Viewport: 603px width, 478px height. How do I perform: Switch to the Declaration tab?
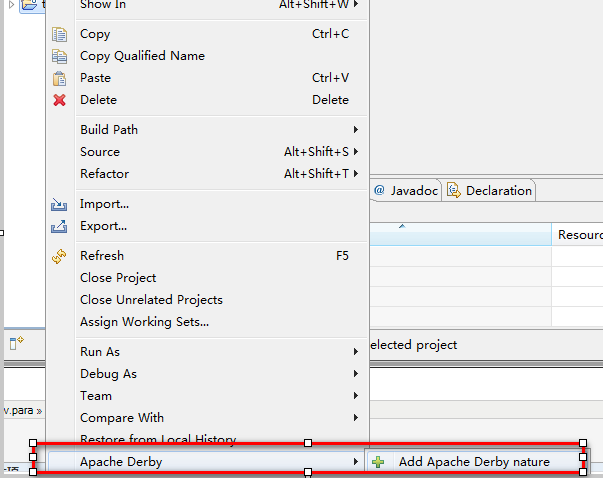point(490,190)
